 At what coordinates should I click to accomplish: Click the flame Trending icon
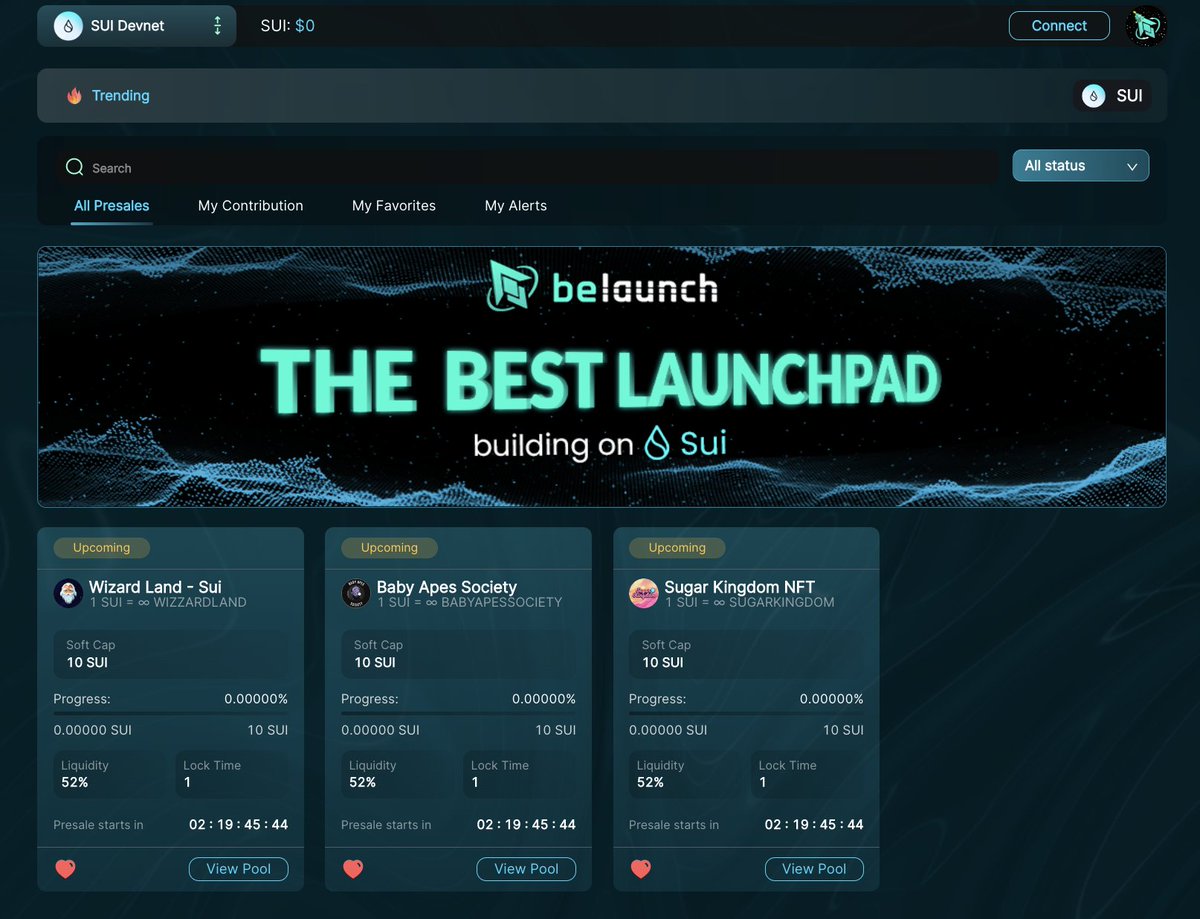click(x=75, y=95)
